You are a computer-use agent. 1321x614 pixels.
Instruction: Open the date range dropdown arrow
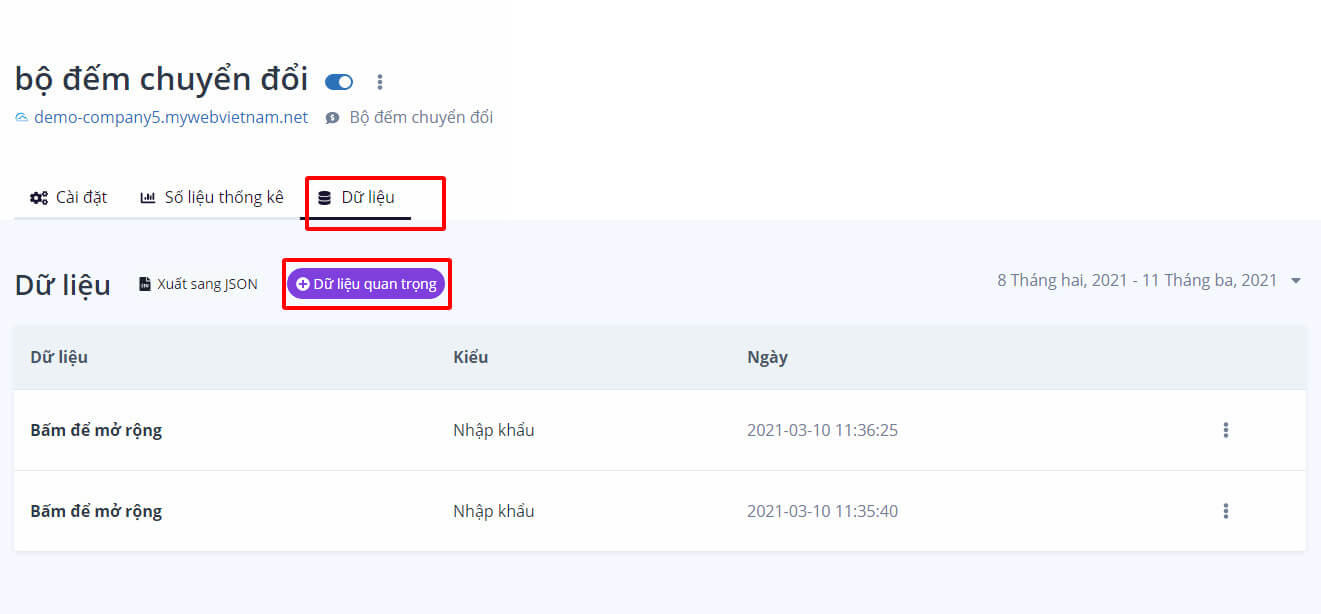click(1296, 281)
